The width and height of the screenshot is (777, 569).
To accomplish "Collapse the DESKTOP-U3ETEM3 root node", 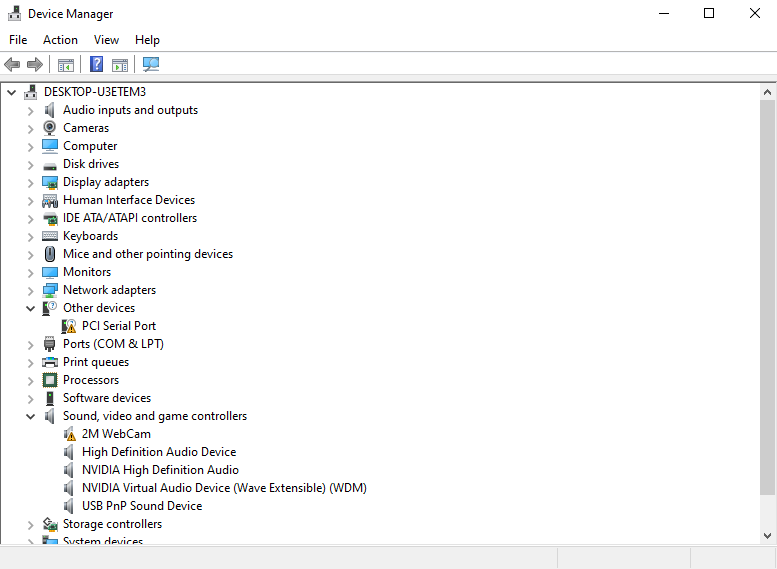I will [11, 92].
